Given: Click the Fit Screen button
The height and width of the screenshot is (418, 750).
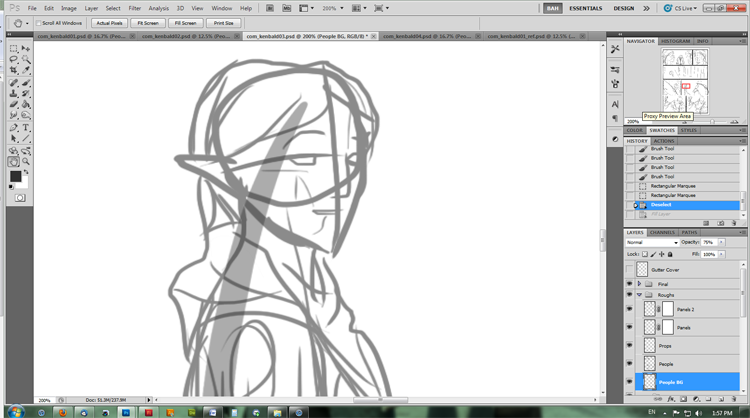Looking at the screenshot, I should pos(146,22).
